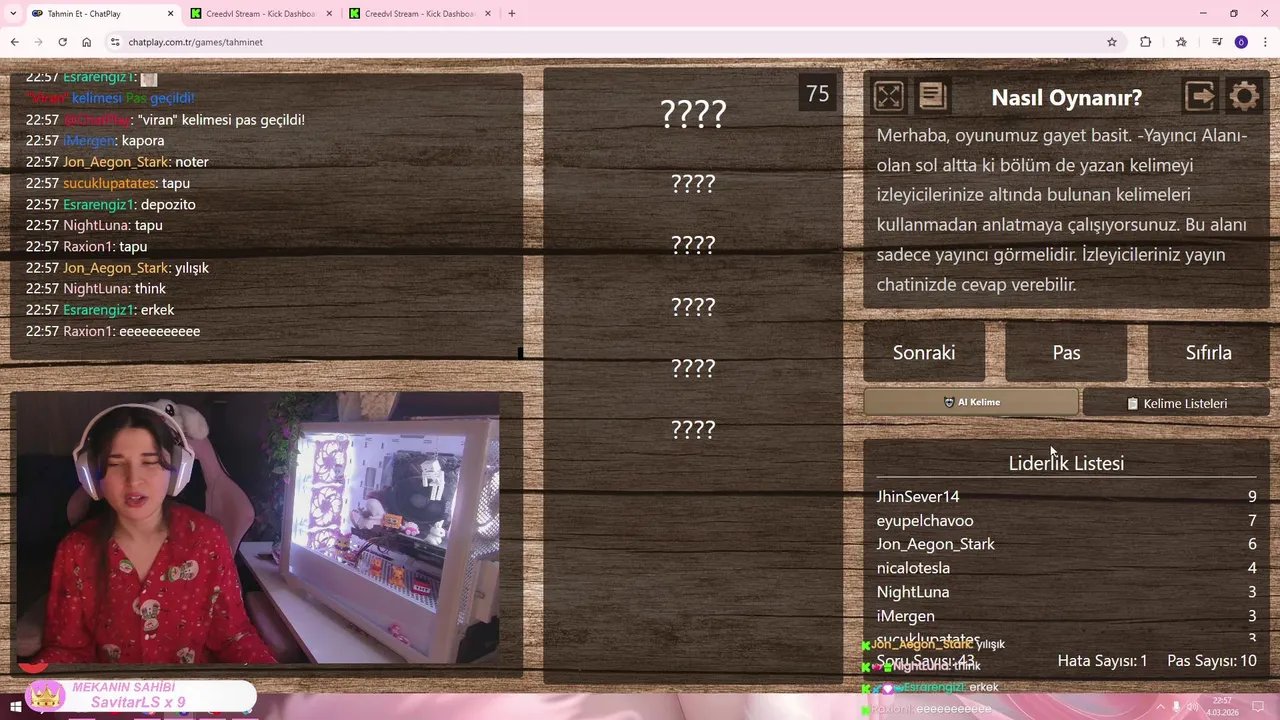This screenshot has height=720, width=1280.
Task: Click the 75 timer counter
Action: click(817, 93)
